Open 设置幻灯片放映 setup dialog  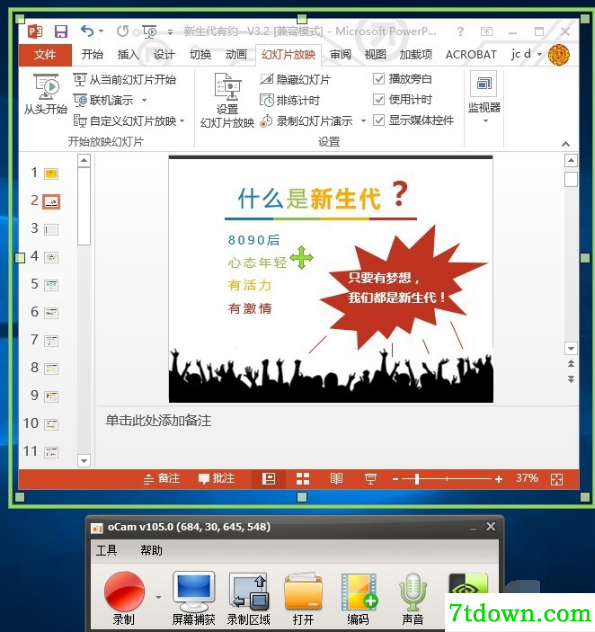tap(227, 101)
